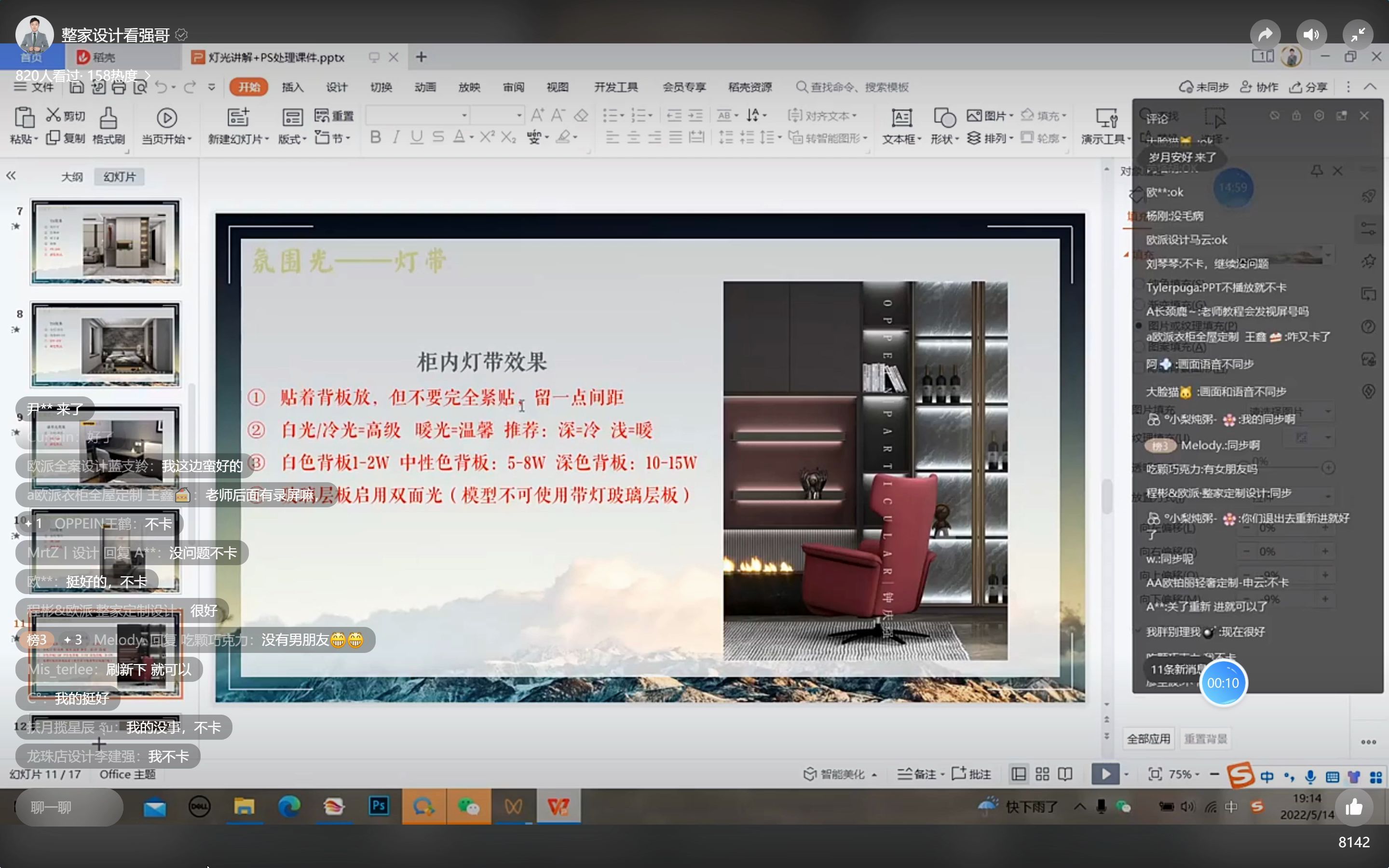Click the Bold formatting icon
1389x868 pixels.
tap(375, 137)
